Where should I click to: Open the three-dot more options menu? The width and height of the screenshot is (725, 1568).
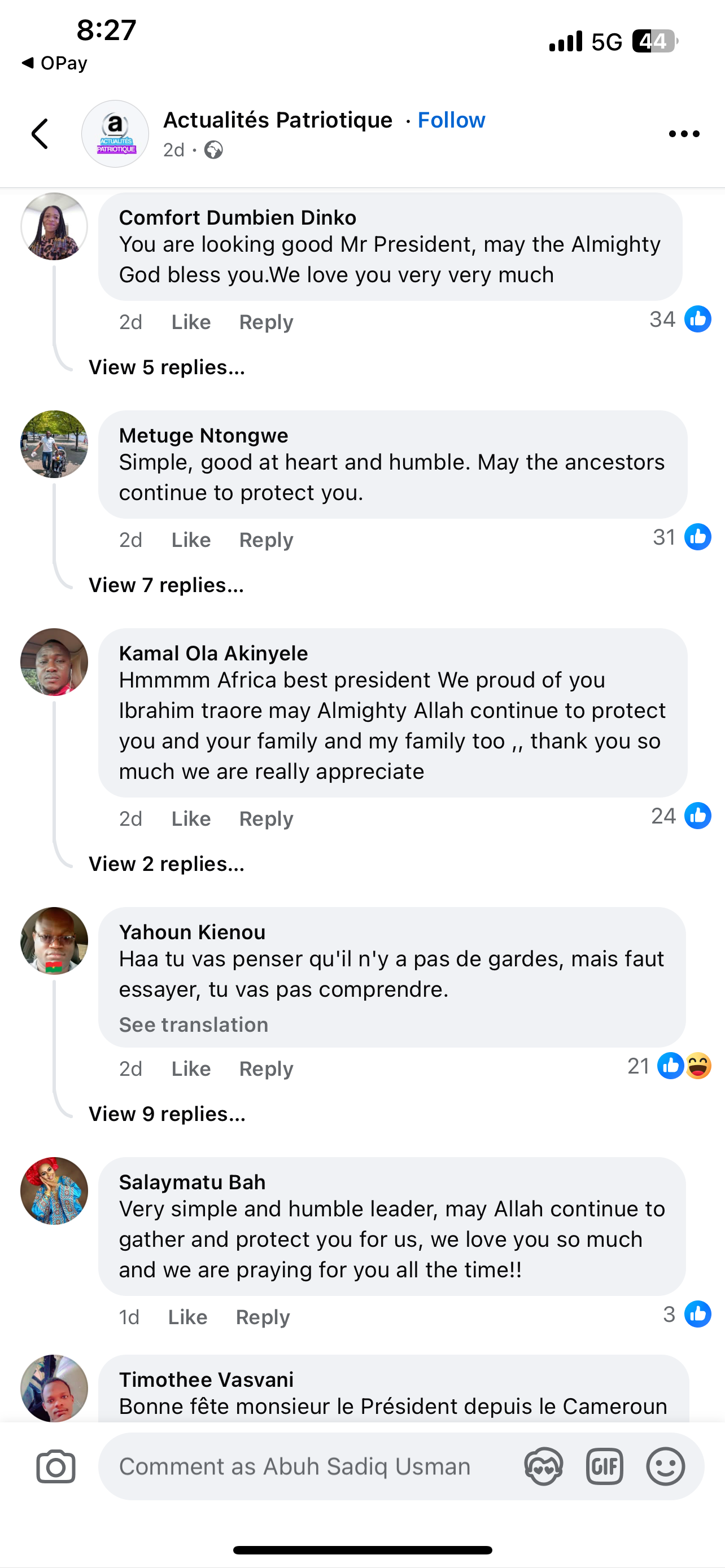tap(684, 134)
